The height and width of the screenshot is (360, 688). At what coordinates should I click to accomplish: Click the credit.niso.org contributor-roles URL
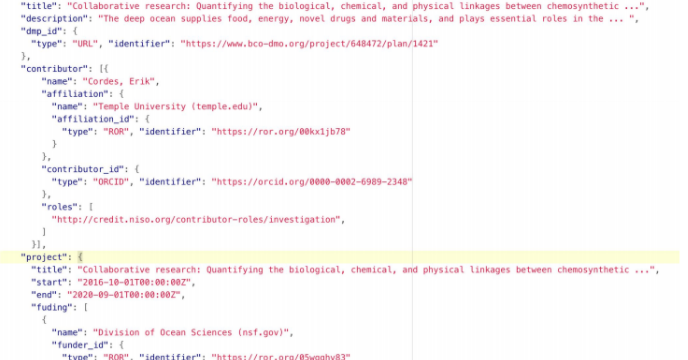(x=196, y=220)
